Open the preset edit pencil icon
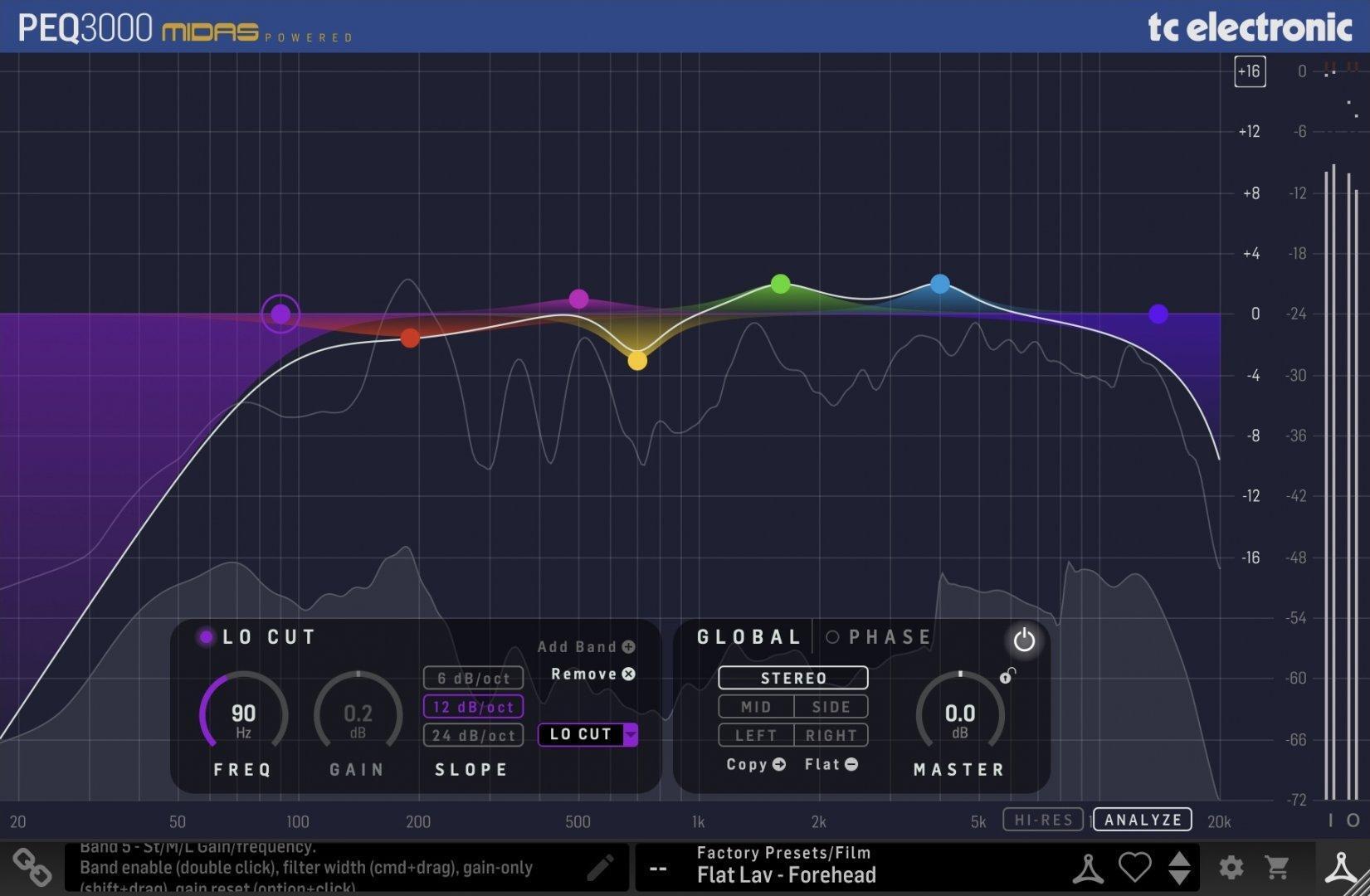 point(602,867)
